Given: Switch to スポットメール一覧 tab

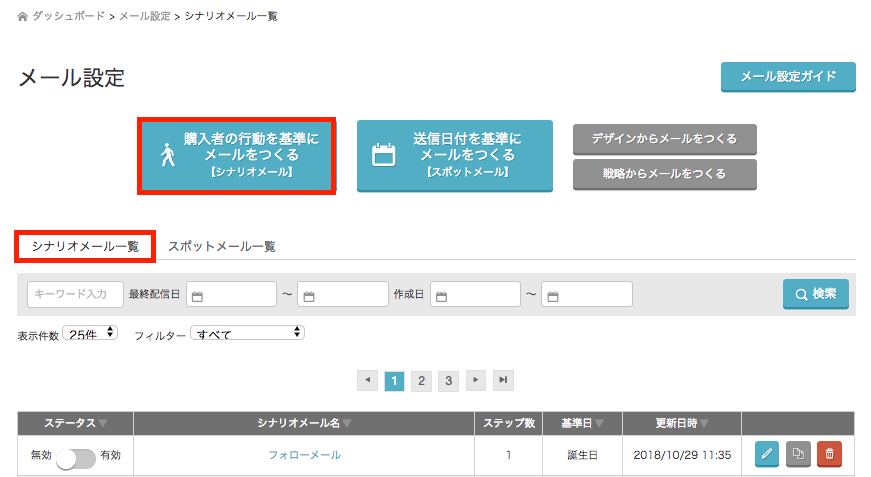Looking at the screenshot, I should click(222, 246).
